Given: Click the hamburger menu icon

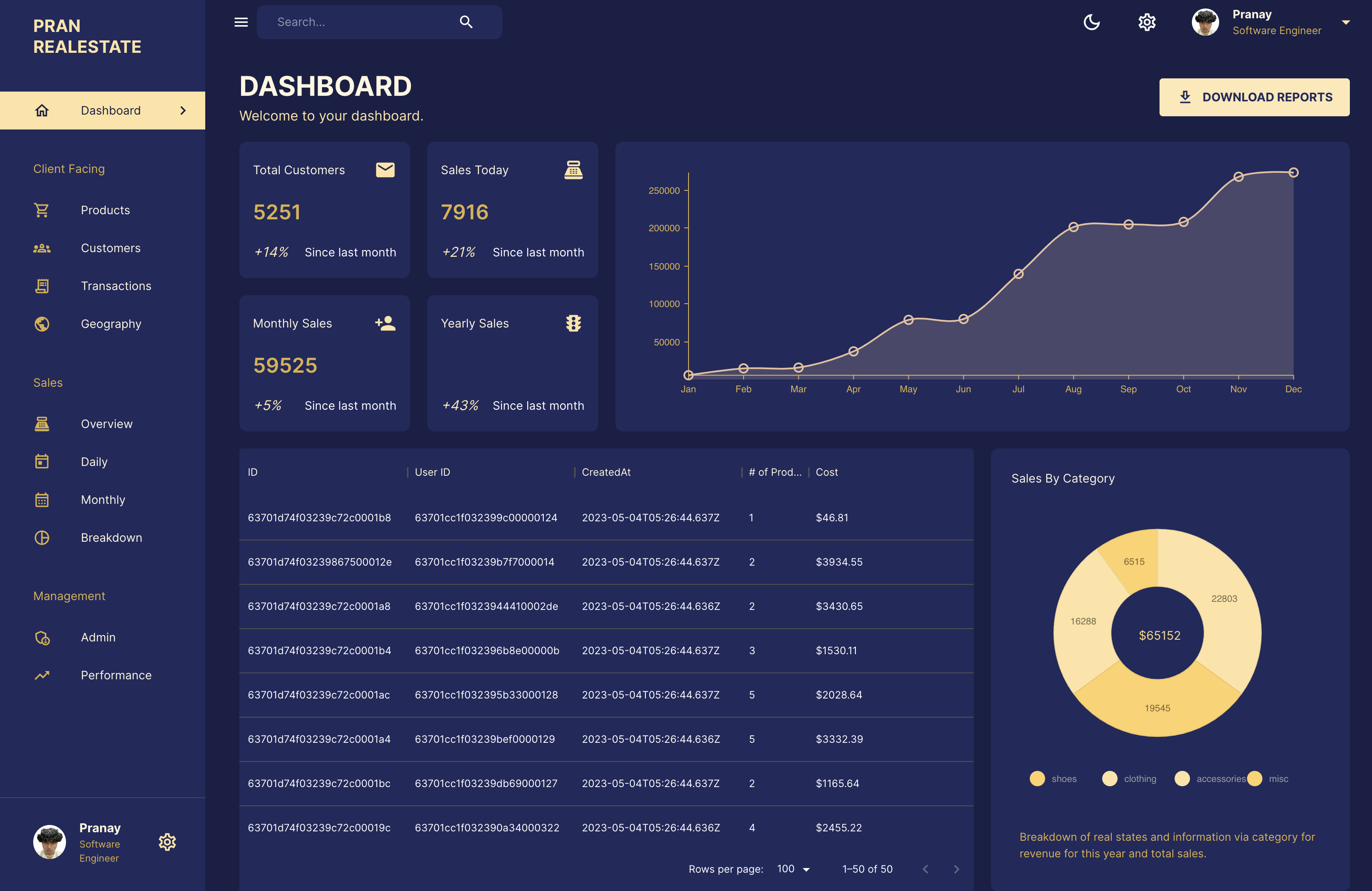Looking at the screenshot, I should click(x=241, y=22).
